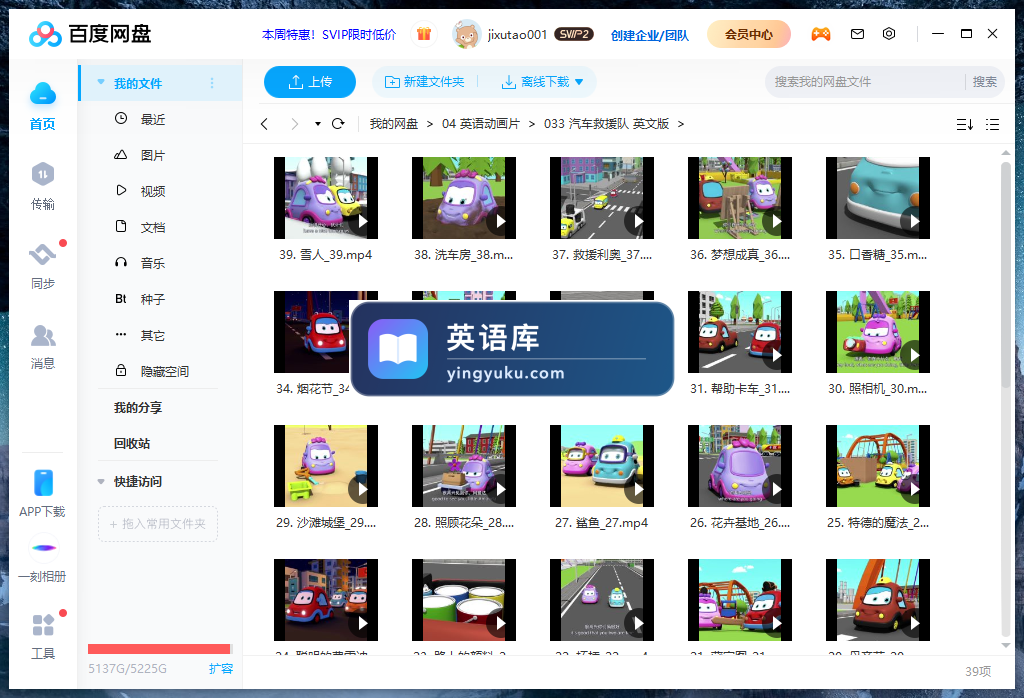Navigate forward with right arrow
This screenshot has width=1024, height=698.
click(295, 124)
